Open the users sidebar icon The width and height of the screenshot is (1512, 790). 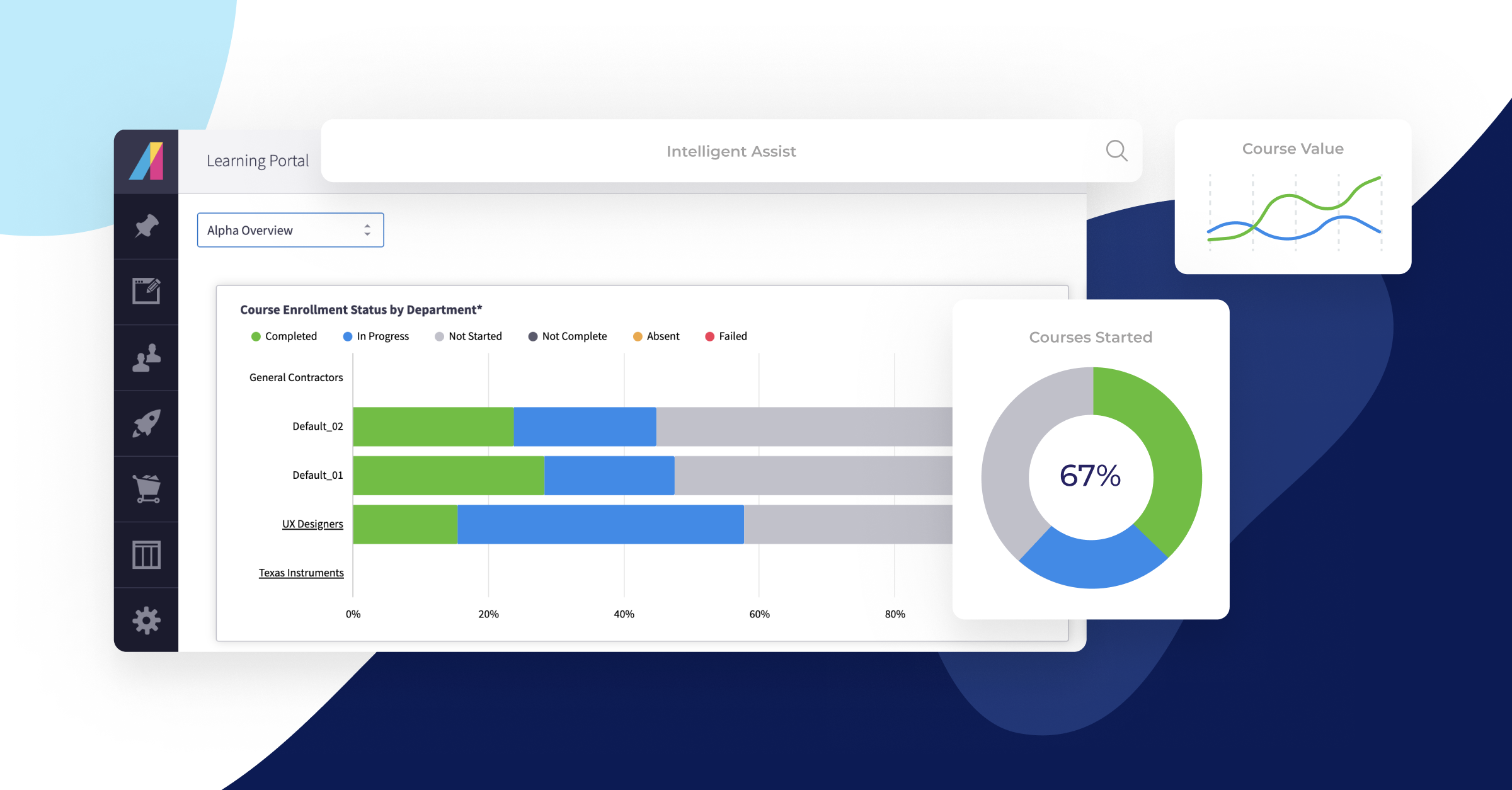146,357
